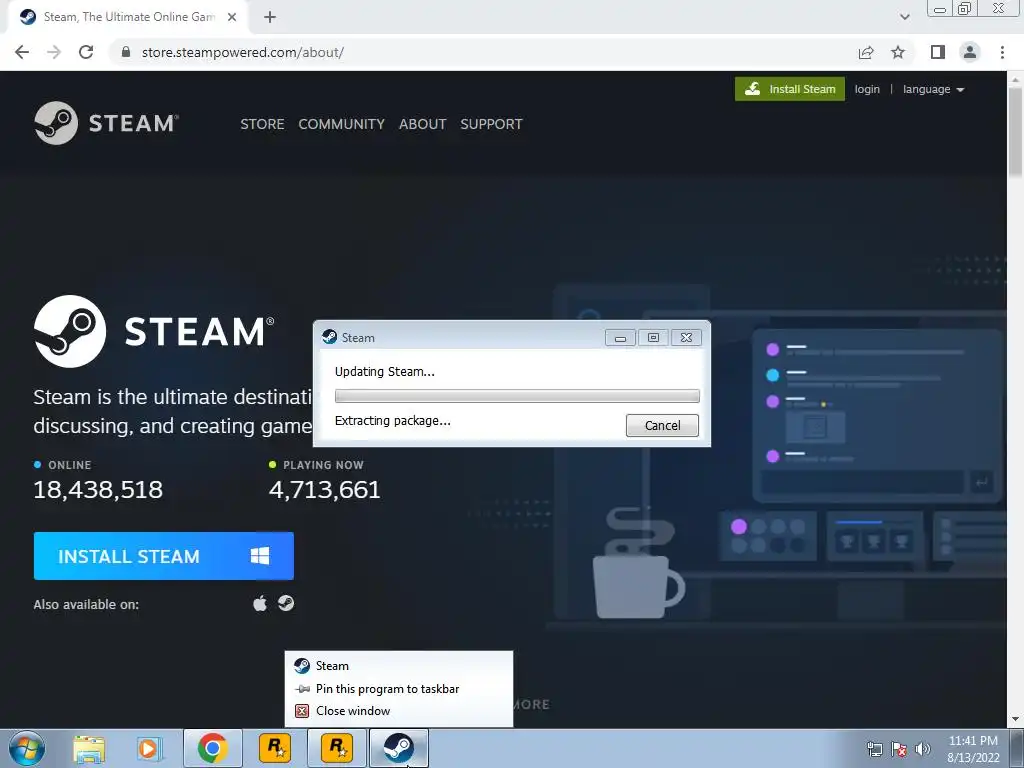Open the Windows Start orb

(x=27, y=748)
